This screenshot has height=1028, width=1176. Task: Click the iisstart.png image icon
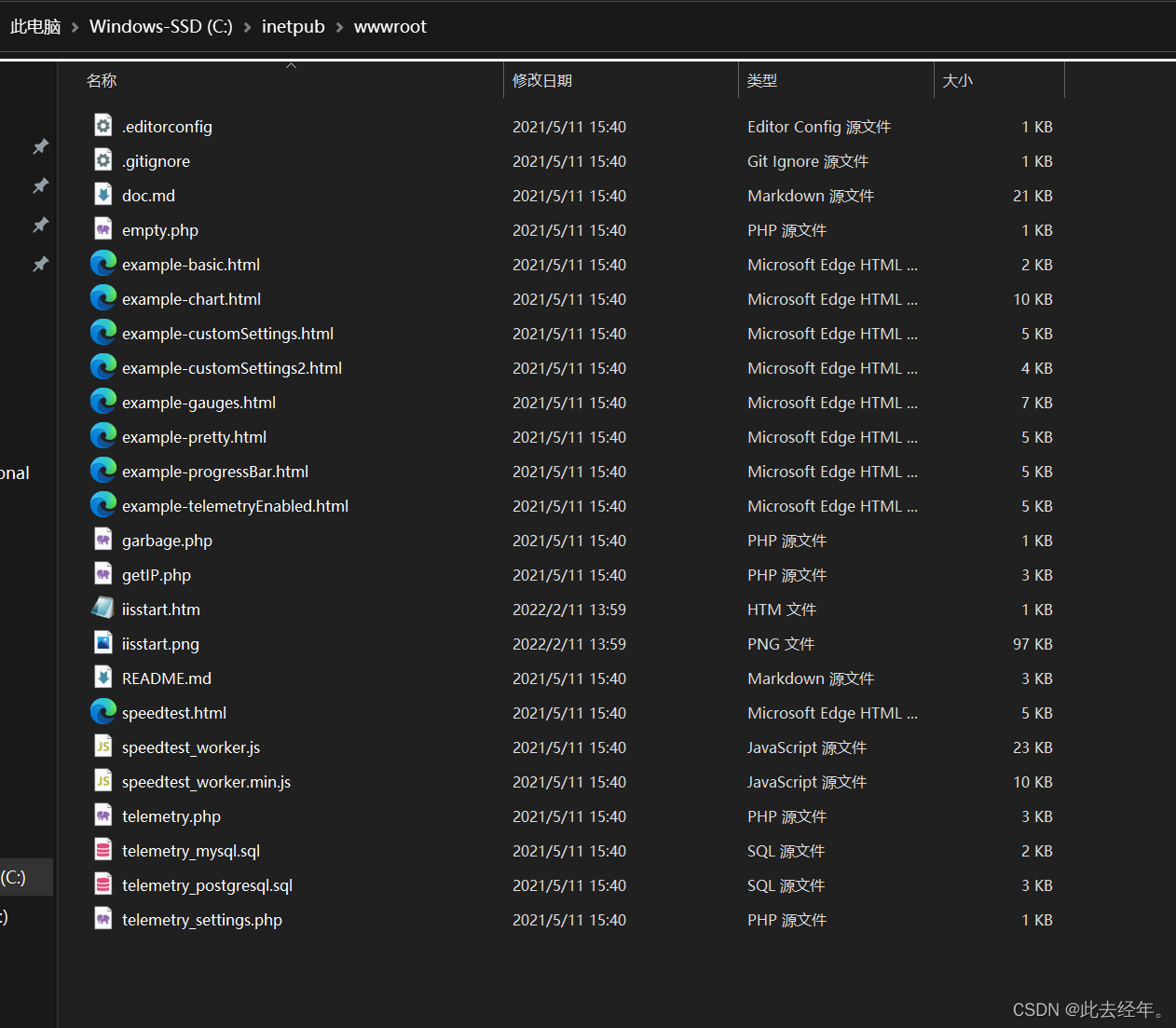tap(103, 643)
